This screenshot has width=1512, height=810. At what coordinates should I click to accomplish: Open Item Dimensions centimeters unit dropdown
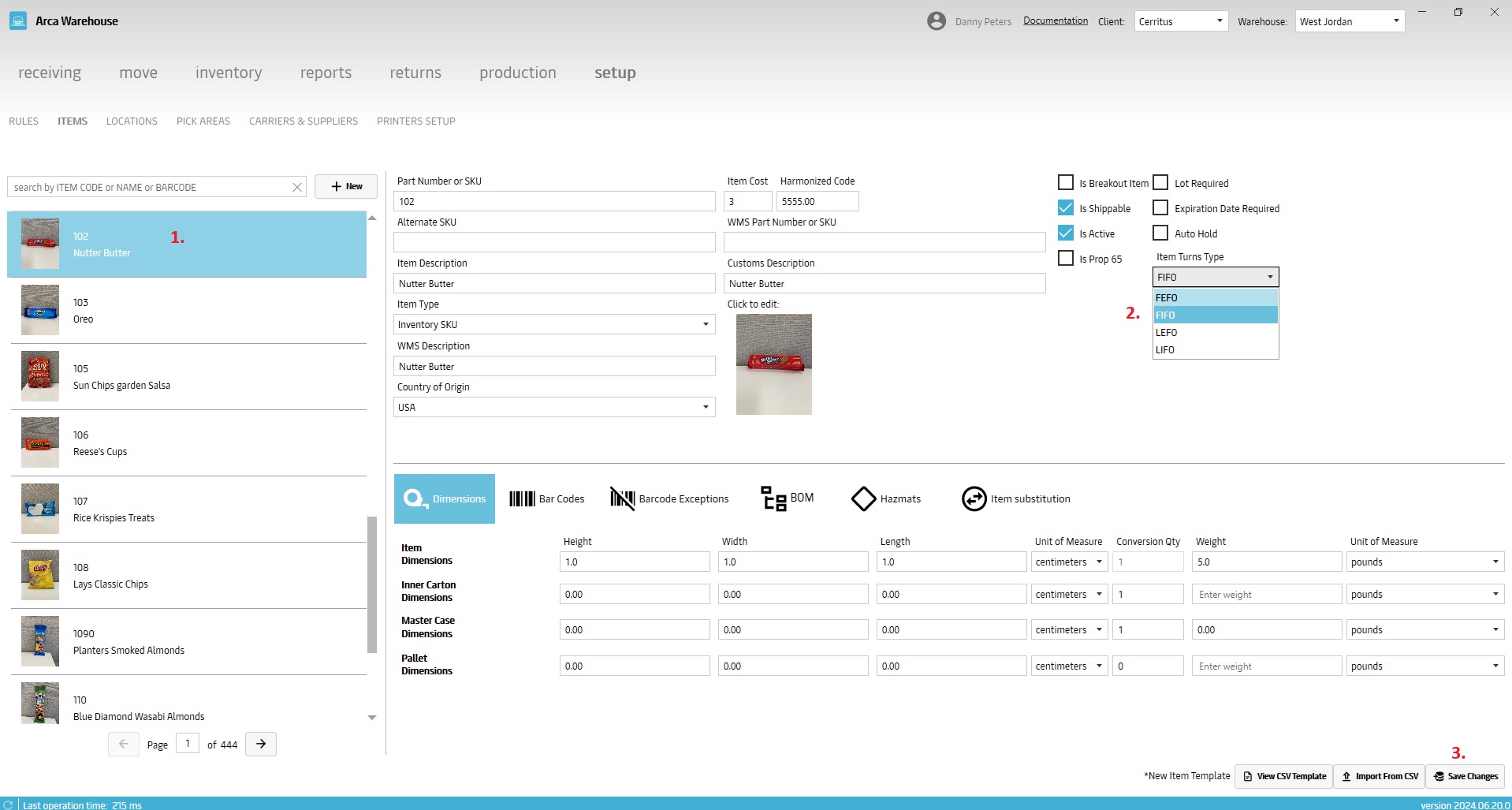1069,562
